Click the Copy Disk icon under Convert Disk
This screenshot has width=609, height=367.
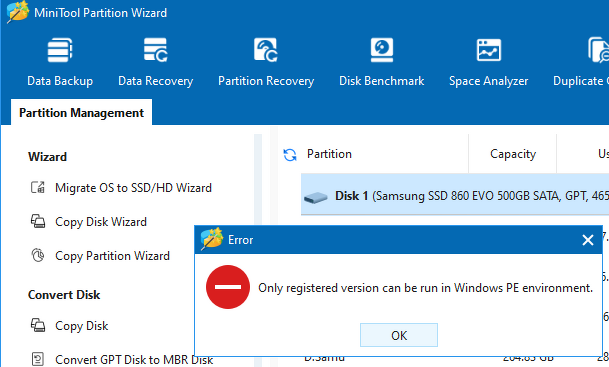tap(38, 325)
